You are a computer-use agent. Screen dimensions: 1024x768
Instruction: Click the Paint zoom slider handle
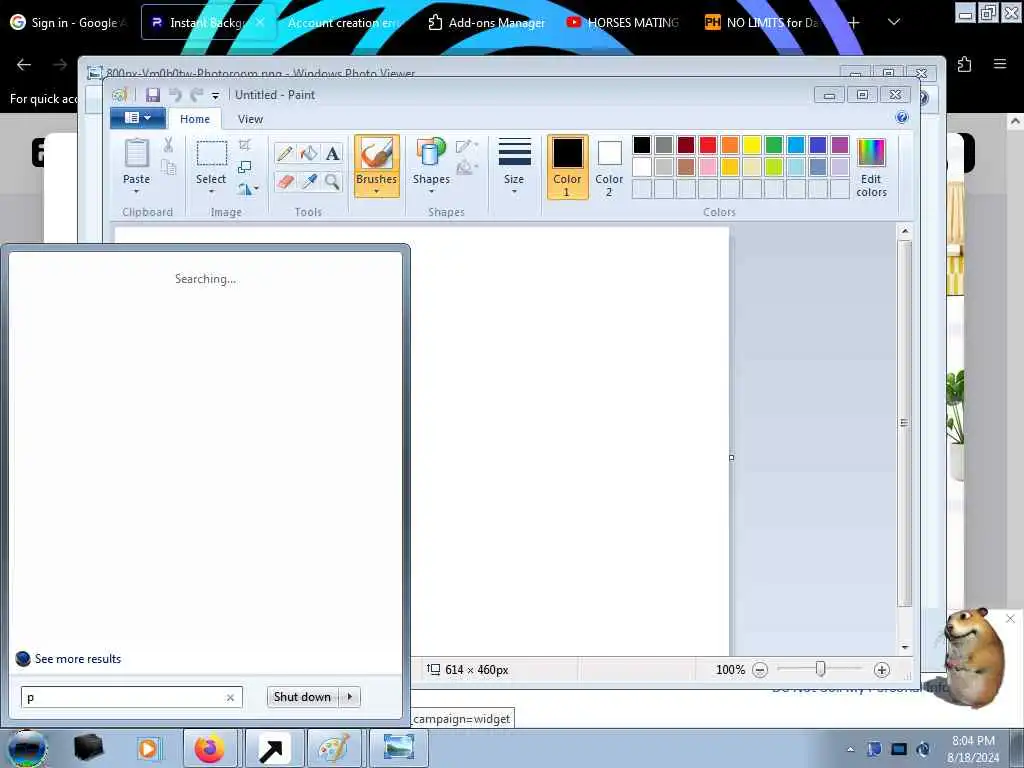click(x=821, y=668)
